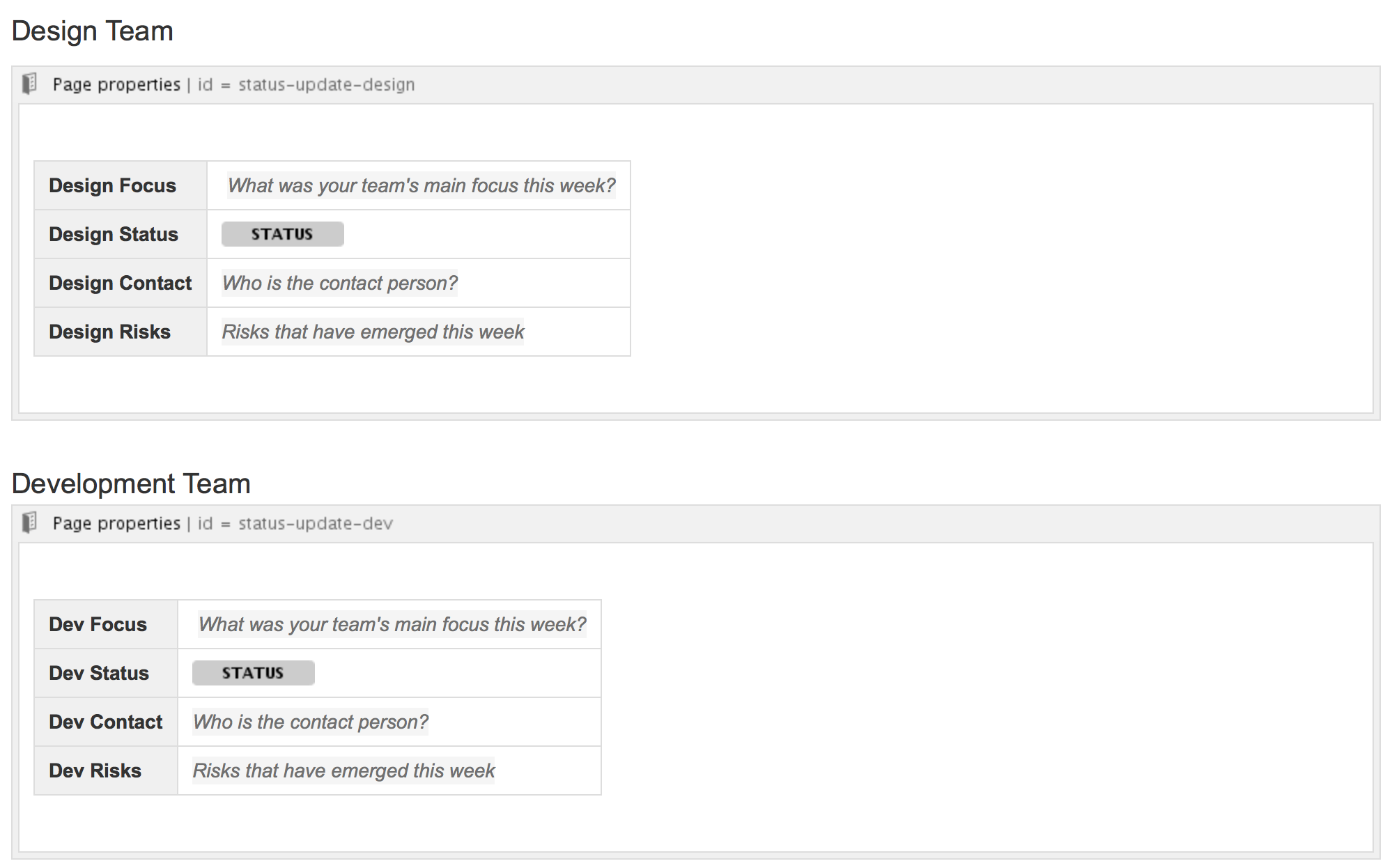The width and height of the screenshot is (1392, 868).
Task: Click the Design Status header cell
Action: pyautogui.click(x=121, y=234)
